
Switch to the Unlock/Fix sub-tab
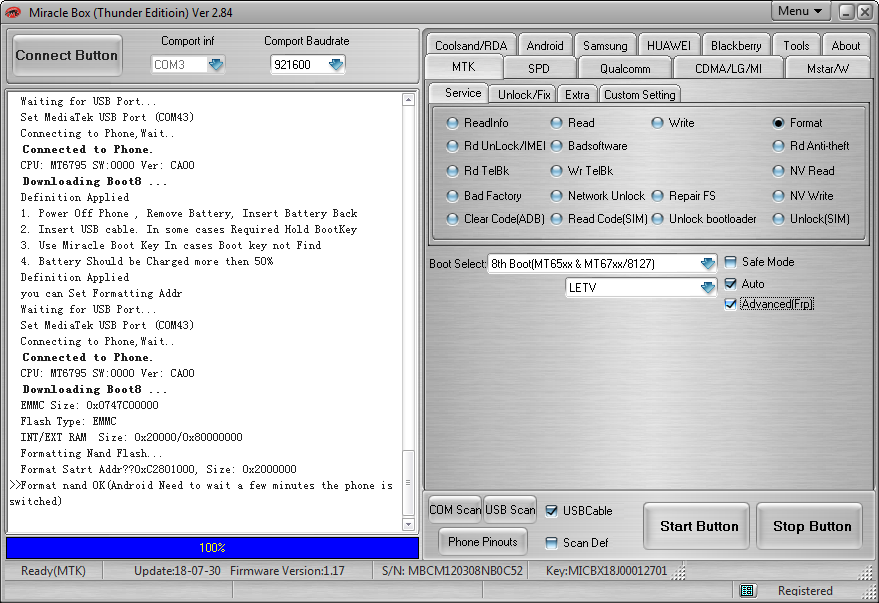pos(524,95)
